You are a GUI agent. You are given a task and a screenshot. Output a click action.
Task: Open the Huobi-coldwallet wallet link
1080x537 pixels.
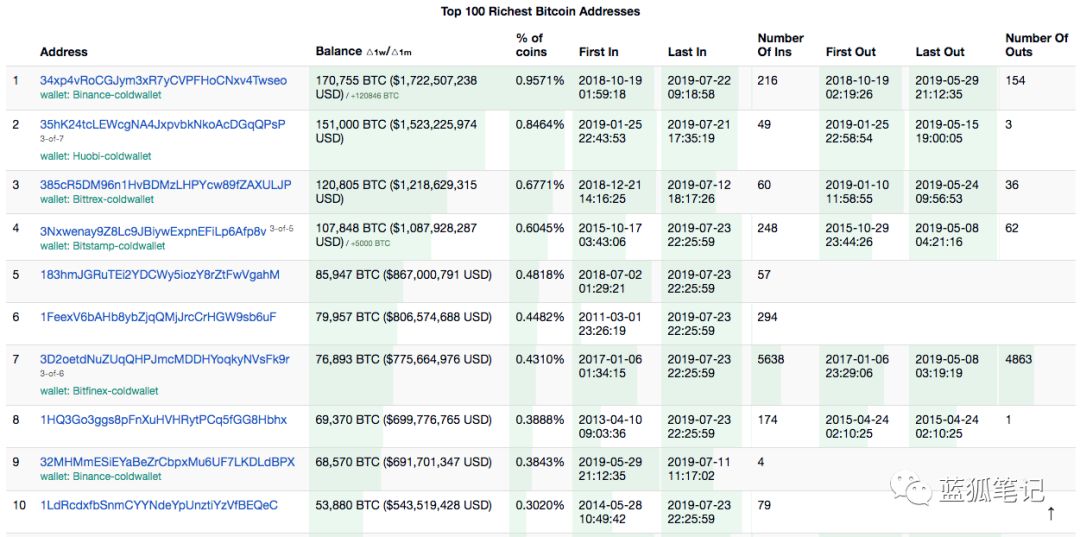(x=112, y=156)
